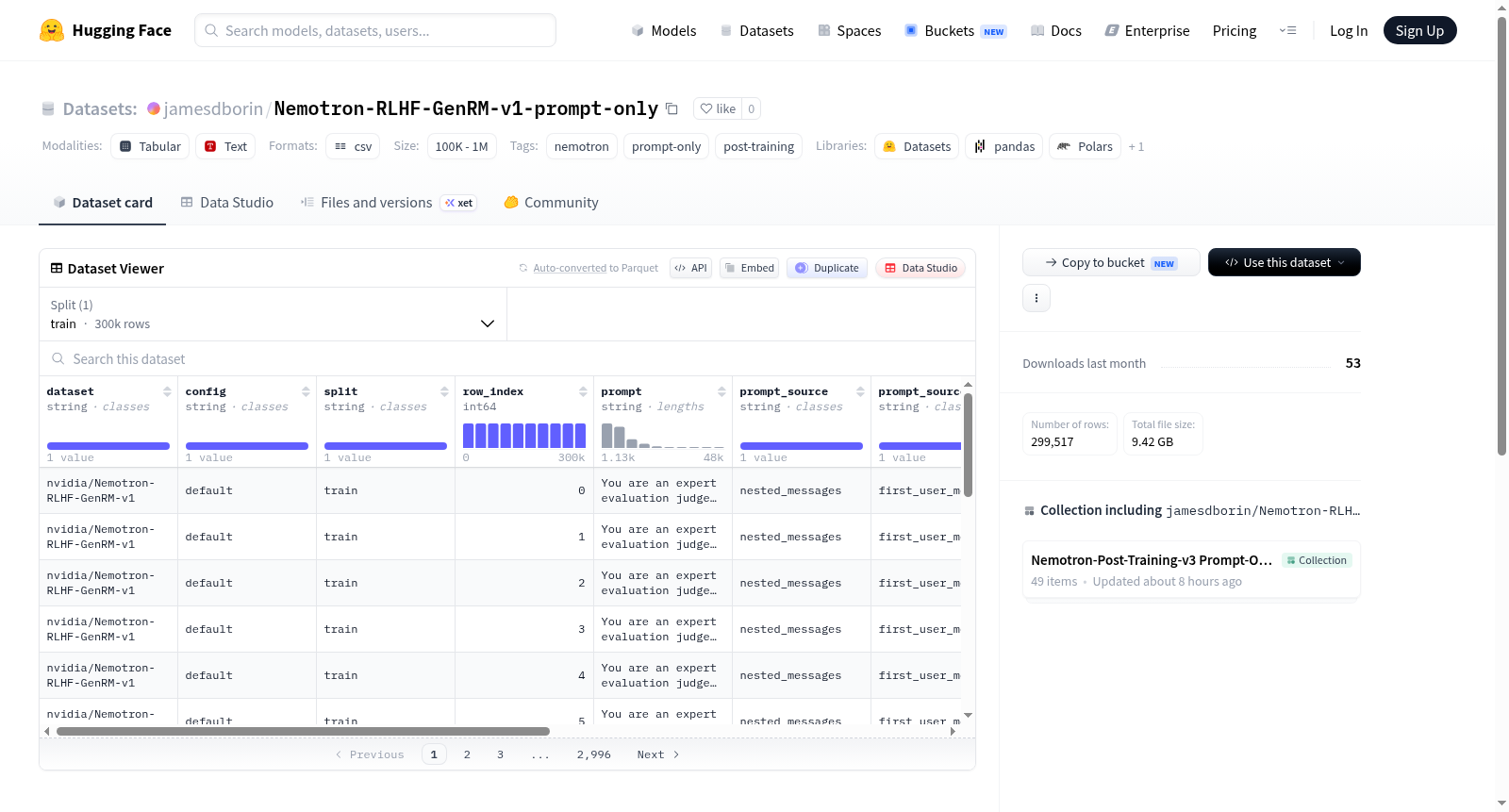Open the hamburger more-menu in navbar
The image size is (1509, 812).
click(1287, 30)
